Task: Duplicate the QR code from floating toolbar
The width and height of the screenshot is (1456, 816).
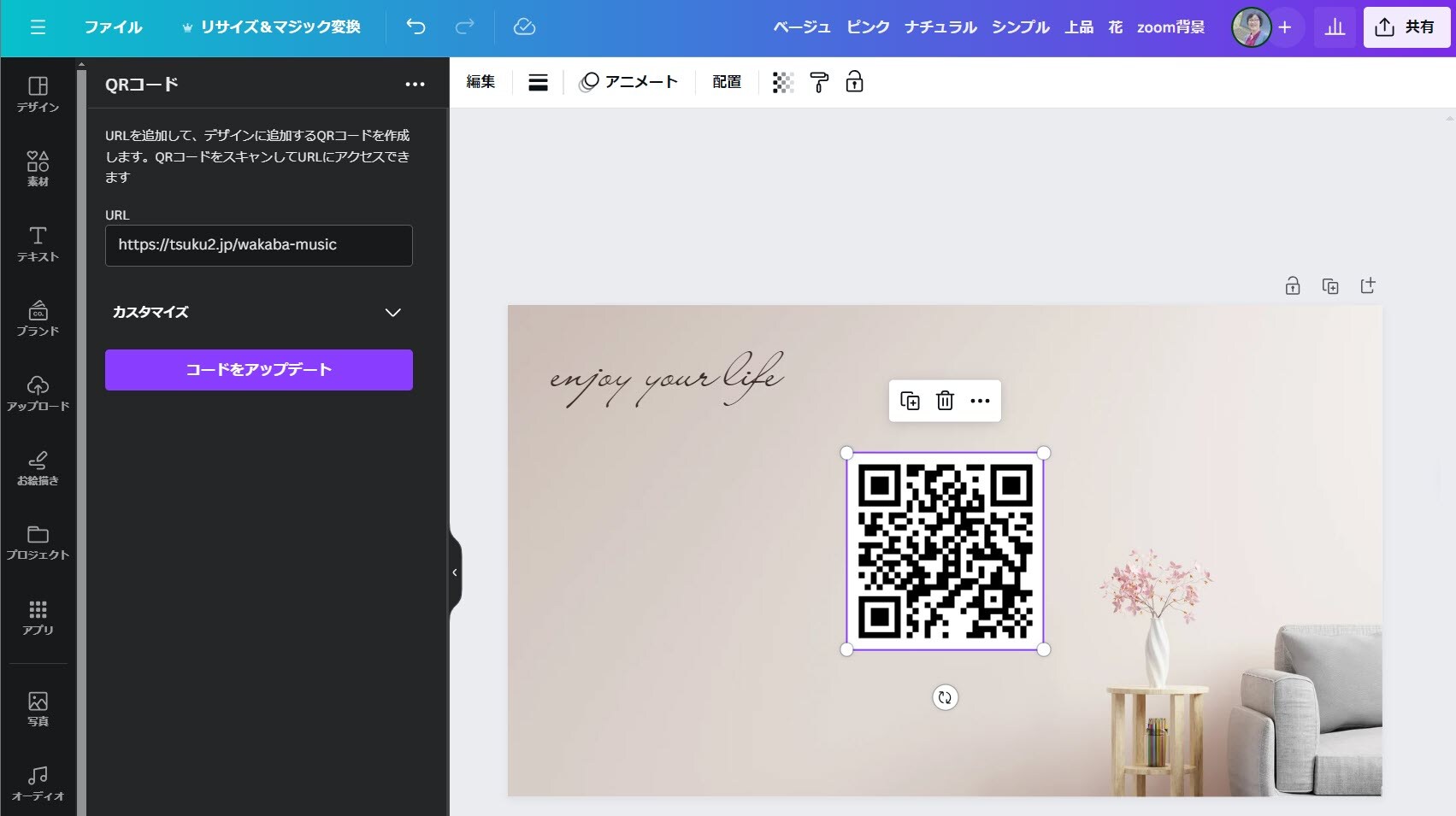Action: coord(910,401)
